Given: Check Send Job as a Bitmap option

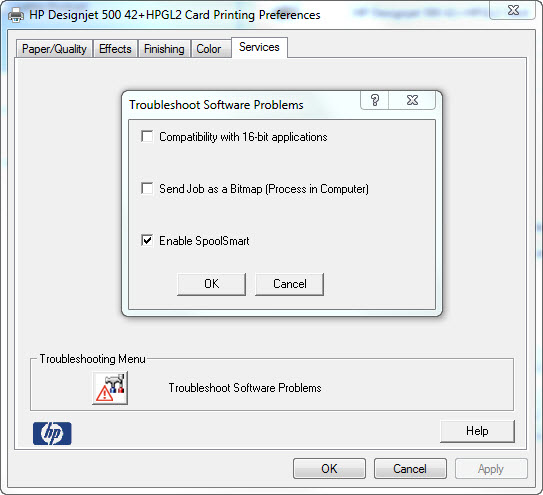Looking at the screenshot, I should pos(147,188).
